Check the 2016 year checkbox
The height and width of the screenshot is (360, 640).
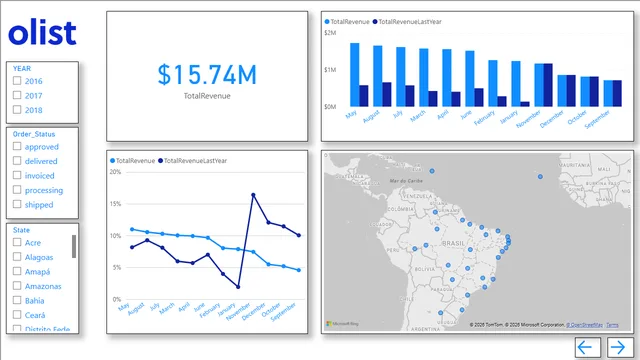[x=17, y=80]
